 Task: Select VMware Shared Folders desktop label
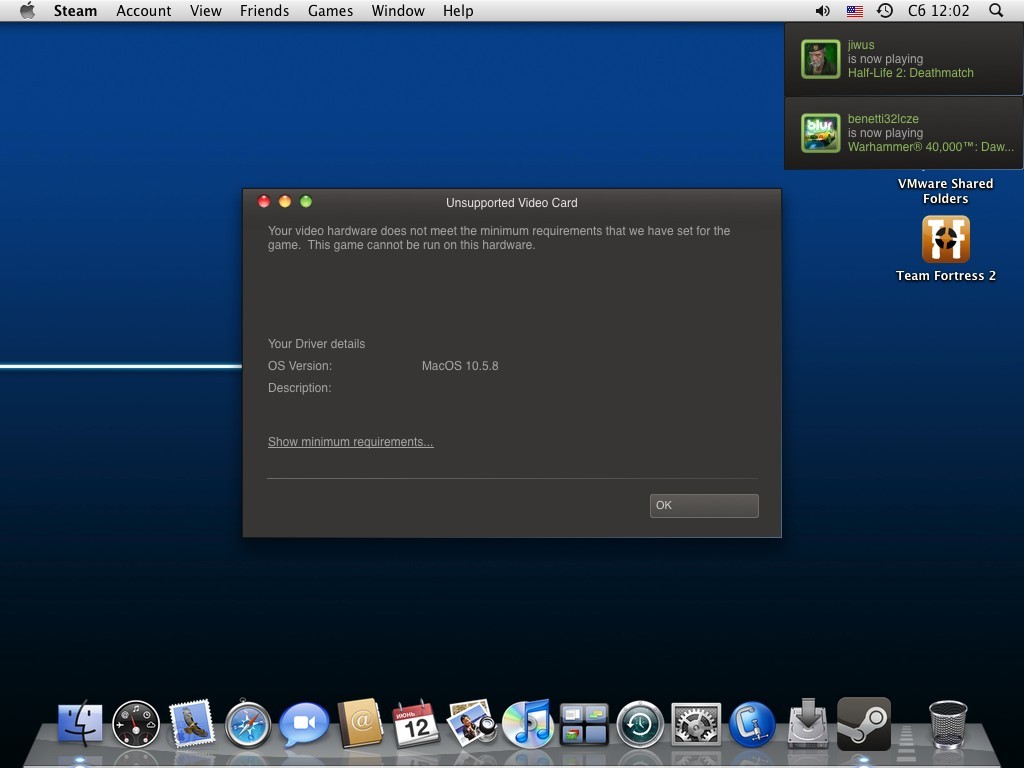pos(946,191)
